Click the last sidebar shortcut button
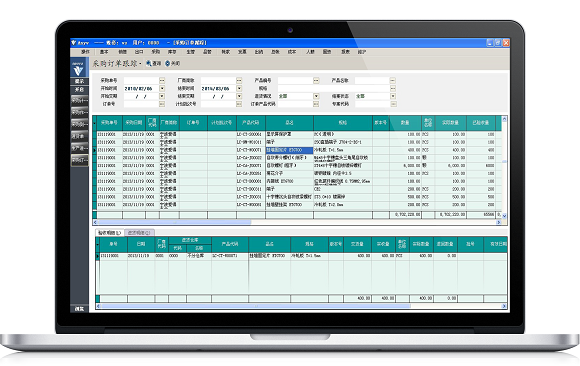The width and height of the screenshot is (580, 366). 80,160
